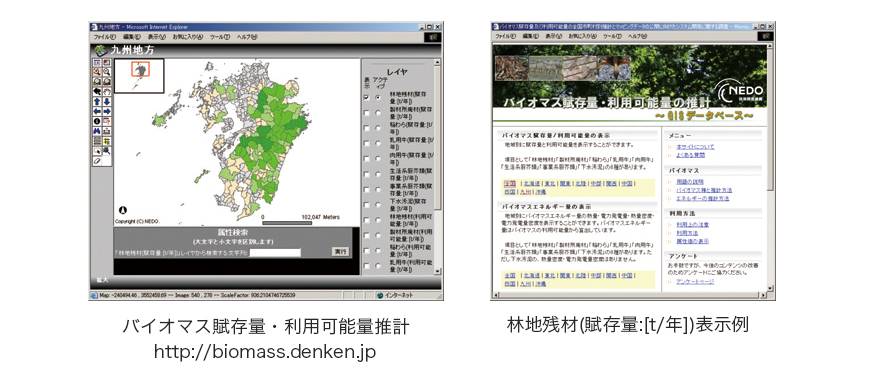Click the 実行 button in attribute search
874x381 pixels.
341,251
